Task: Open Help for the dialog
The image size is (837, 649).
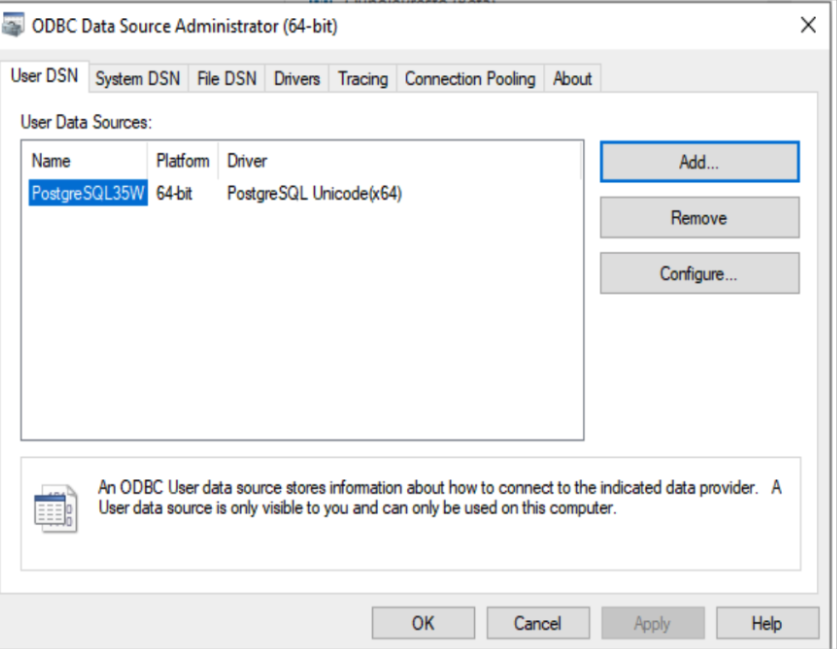Action: [766, 623]
